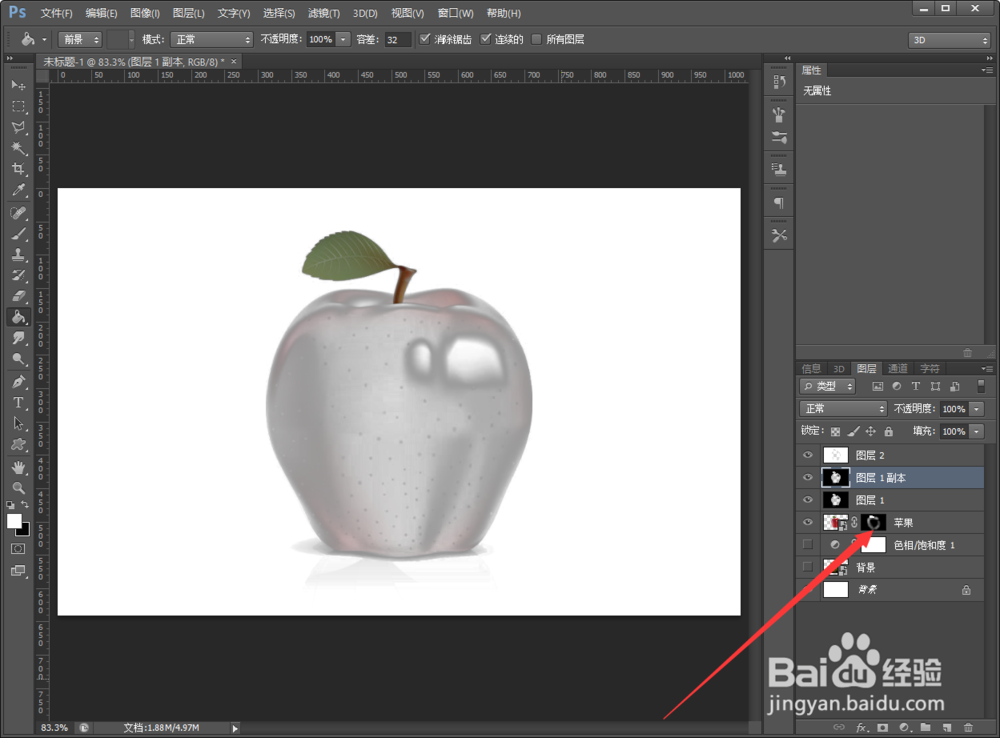Toggle the 消除锯齿 anti-alias checkbox
Screen dimensions: 1000x738
coord(425,39)
